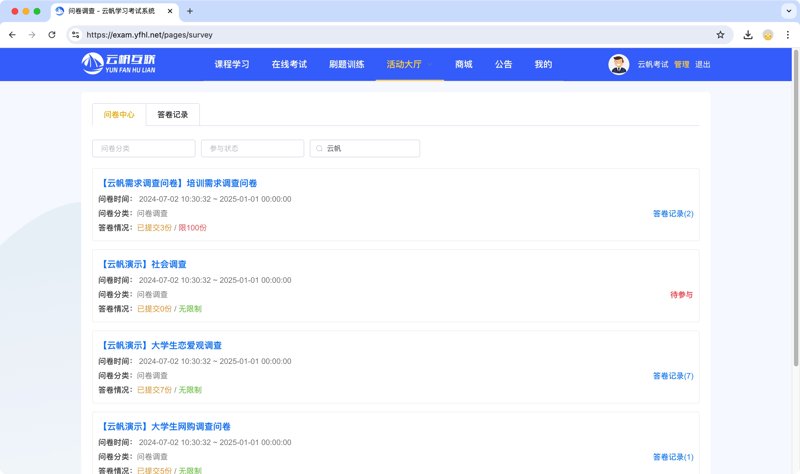Screen dimensions: 800x474
Task: Switch to 问卷中心 tab
Action: coord(119,114)
